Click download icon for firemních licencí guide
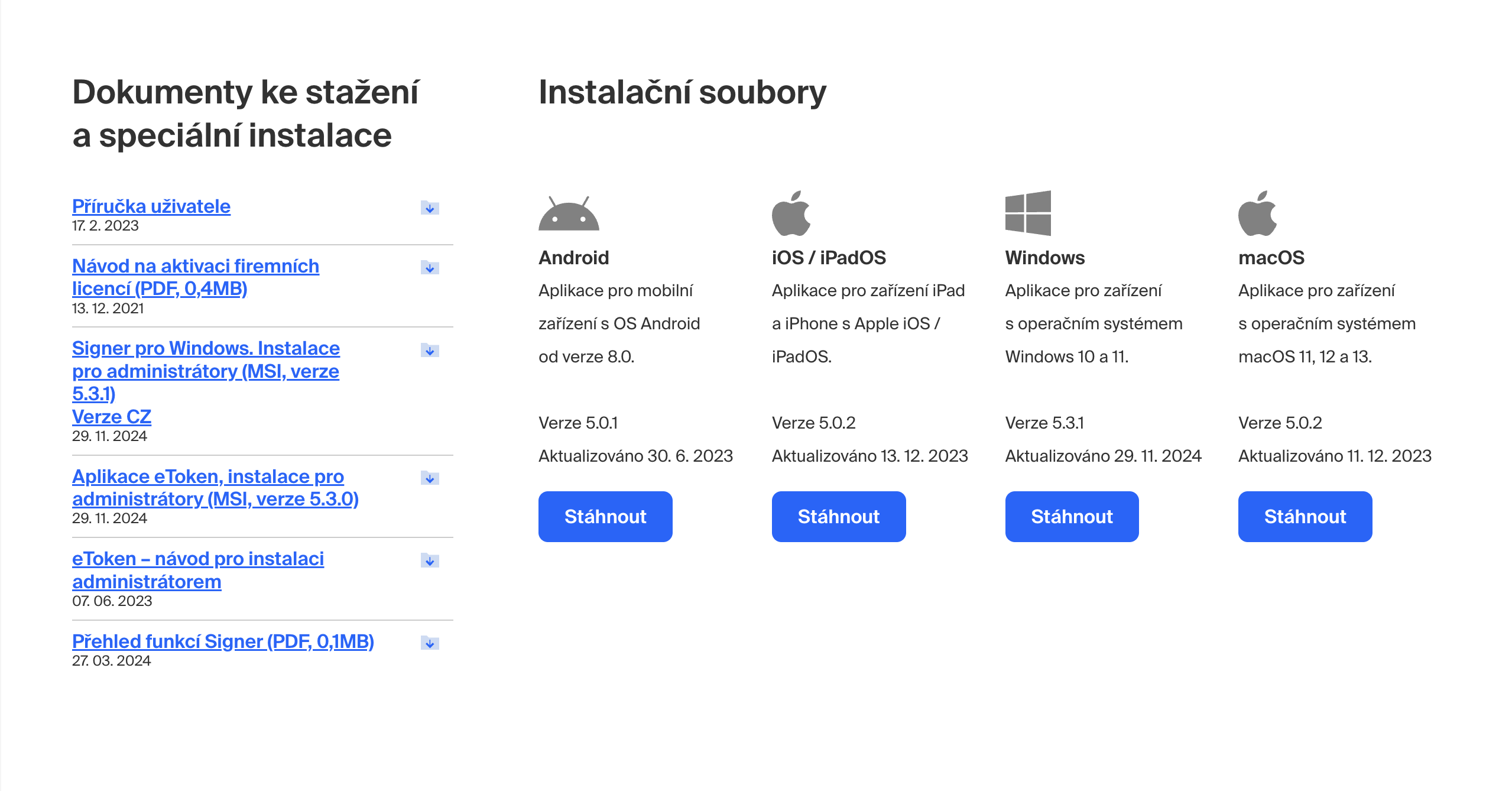1512x791 pixels. pos(430,268)
